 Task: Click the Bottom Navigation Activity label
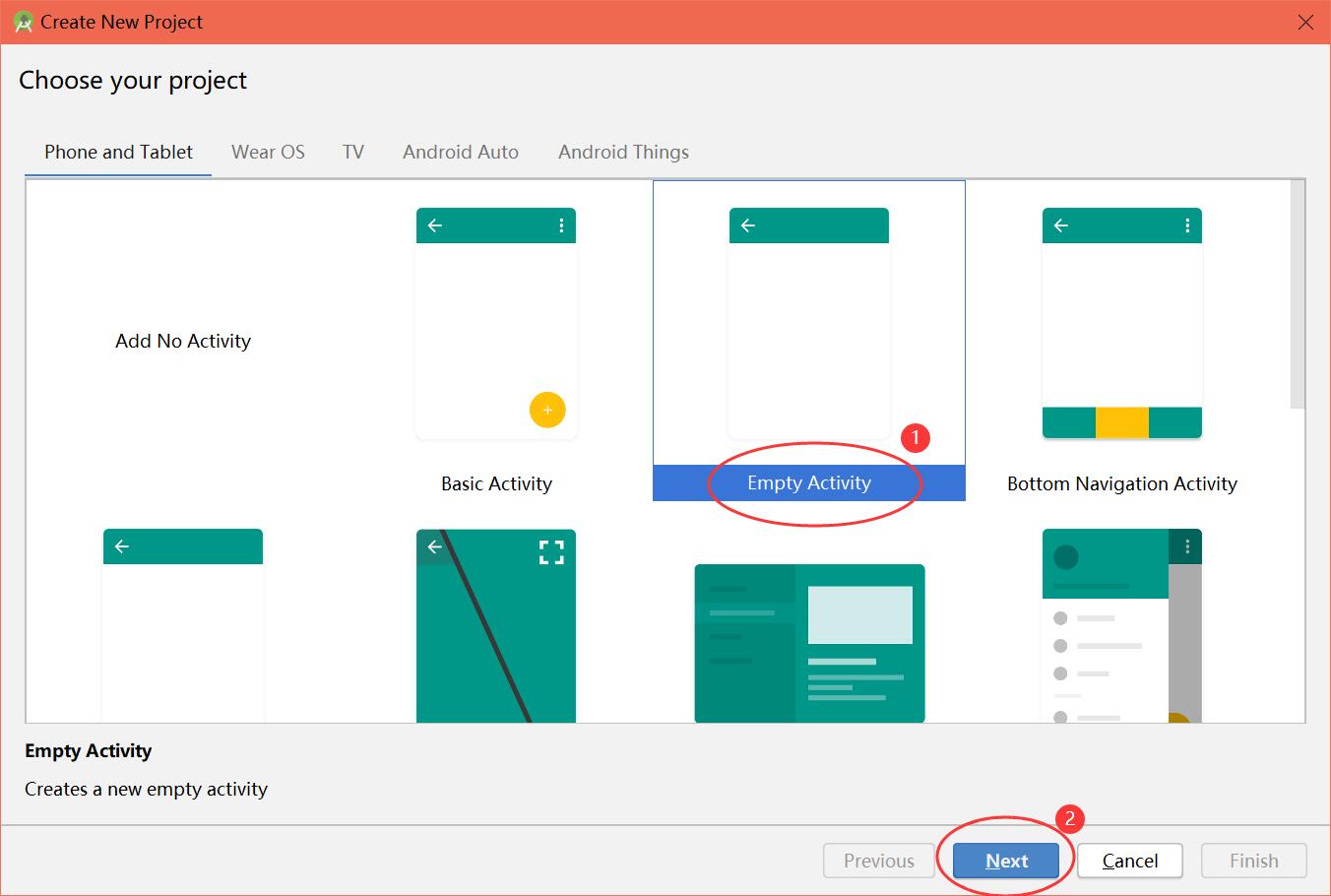click(x=1122, y=483)
